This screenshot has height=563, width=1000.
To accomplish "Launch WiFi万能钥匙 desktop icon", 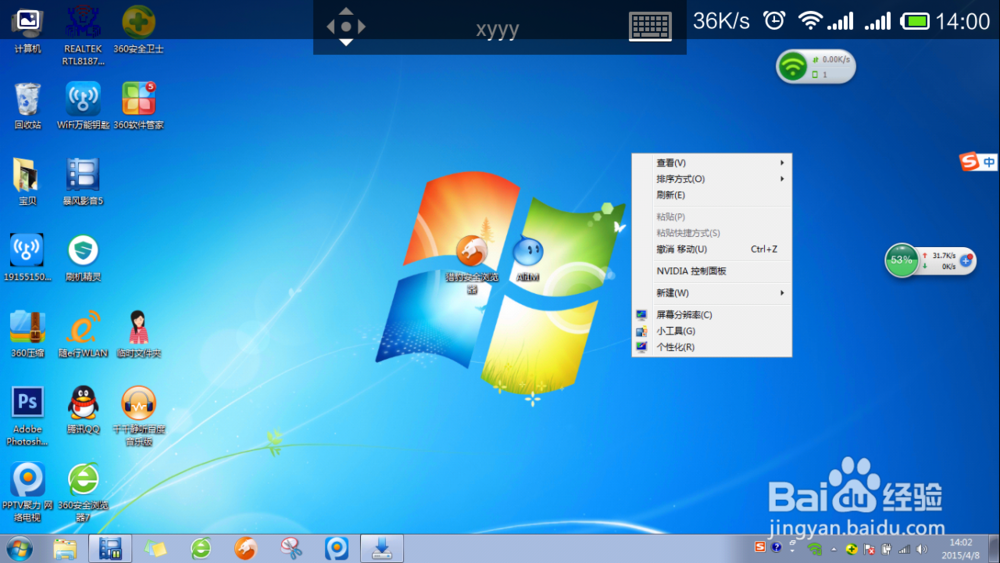I will coord(83,105).
